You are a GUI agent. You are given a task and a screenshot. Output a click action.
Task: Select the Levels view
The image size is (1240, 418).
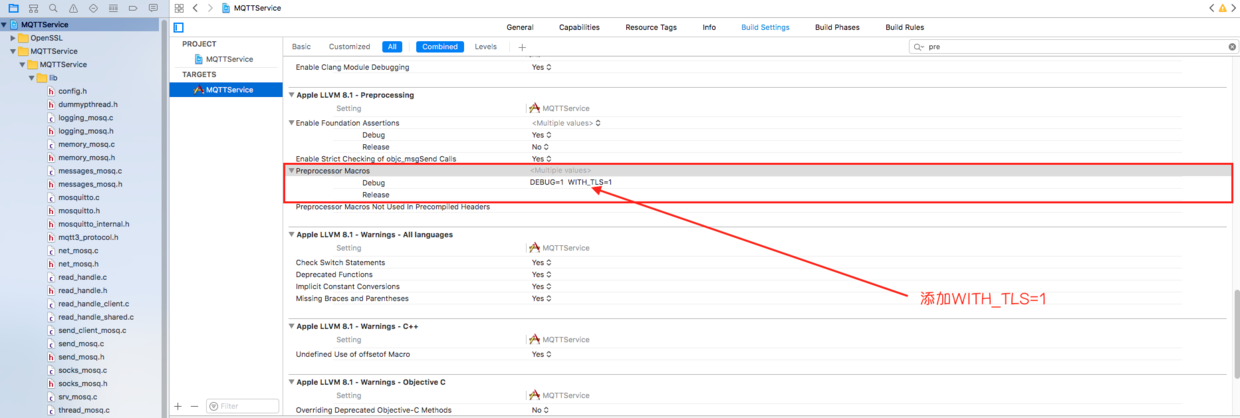coord(486,47)
